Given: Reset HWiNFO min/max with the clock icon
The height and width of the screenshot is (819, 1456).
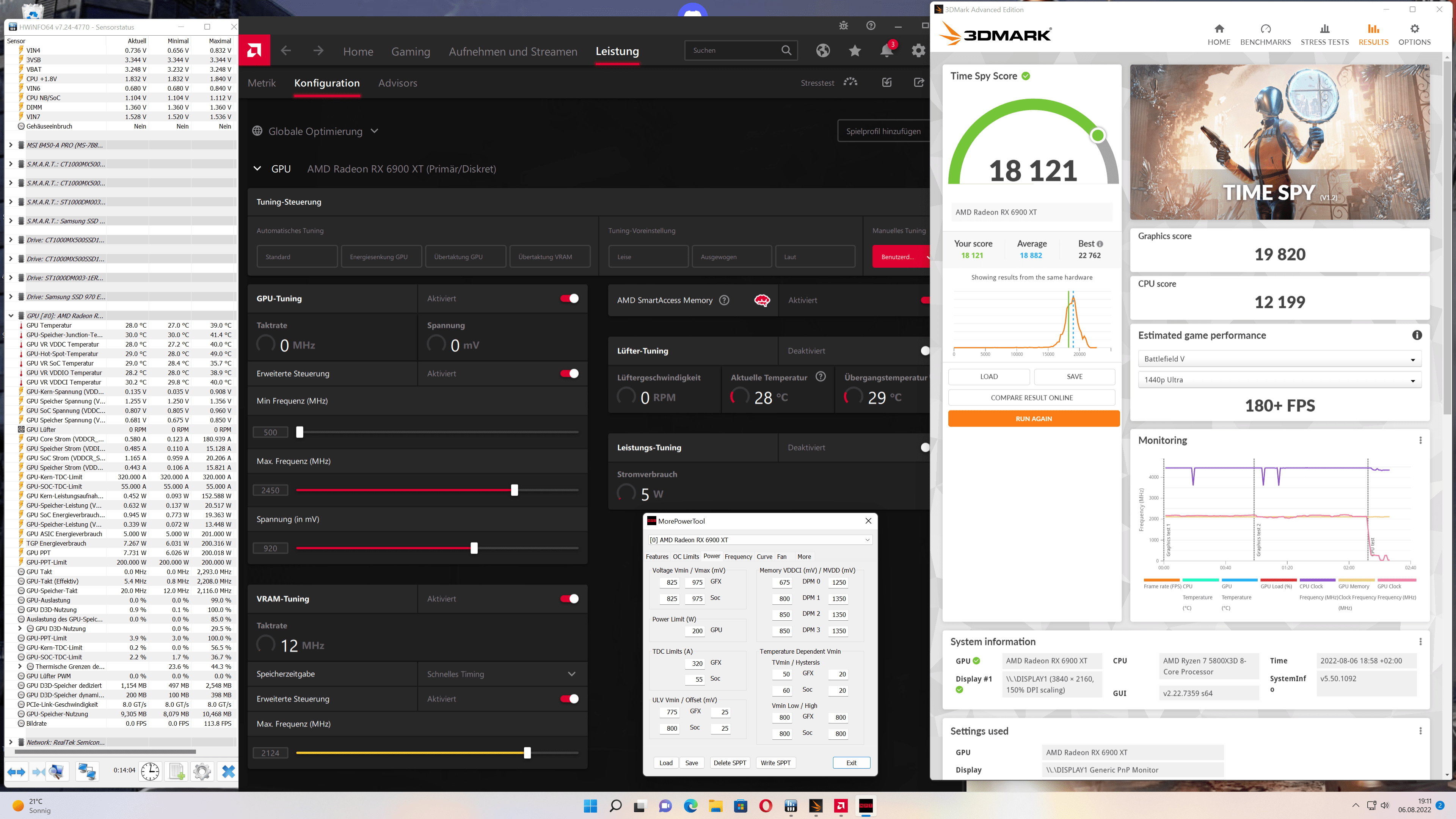Looking at the screenshot, I should tap(150, 772).
